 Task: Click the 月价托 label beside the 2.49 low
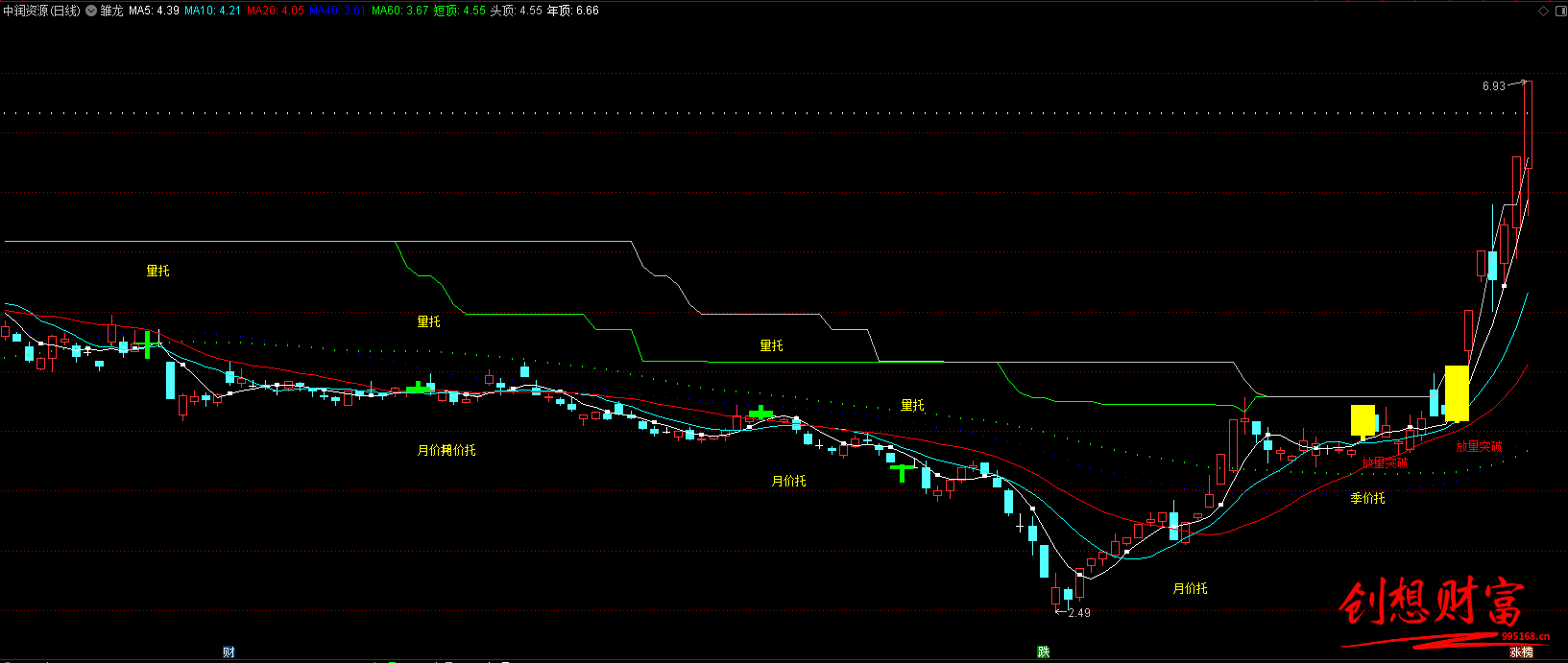[1191, 588]
